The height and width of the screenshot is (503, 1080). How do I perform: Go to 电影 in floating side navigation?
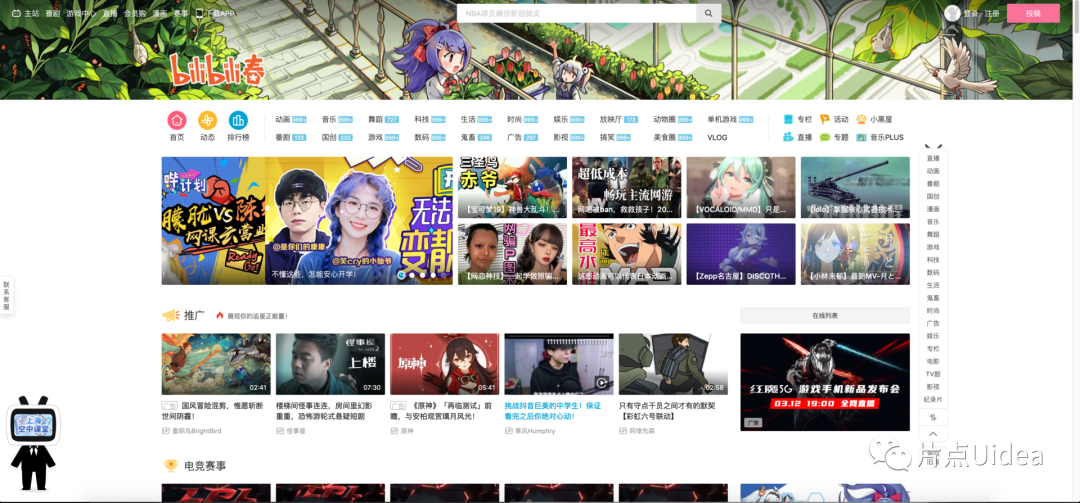(x=933, y=361)
